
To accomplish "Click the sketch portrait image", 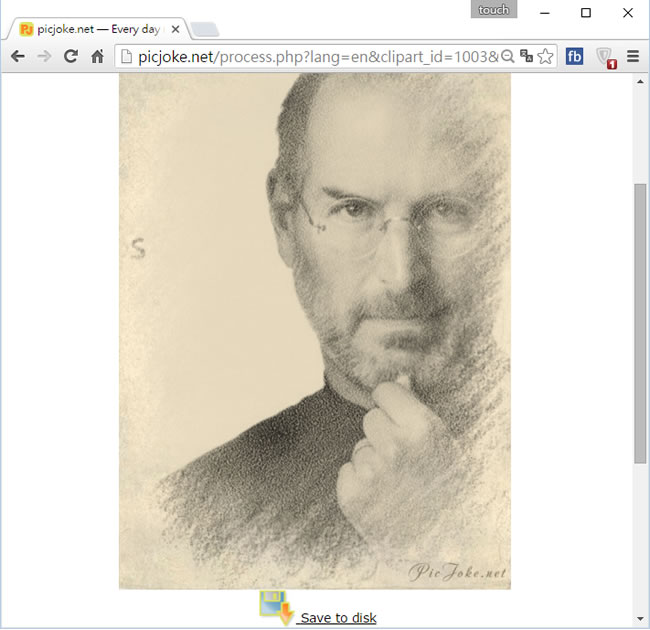I will pyautogui.click(x=314, y=330).
